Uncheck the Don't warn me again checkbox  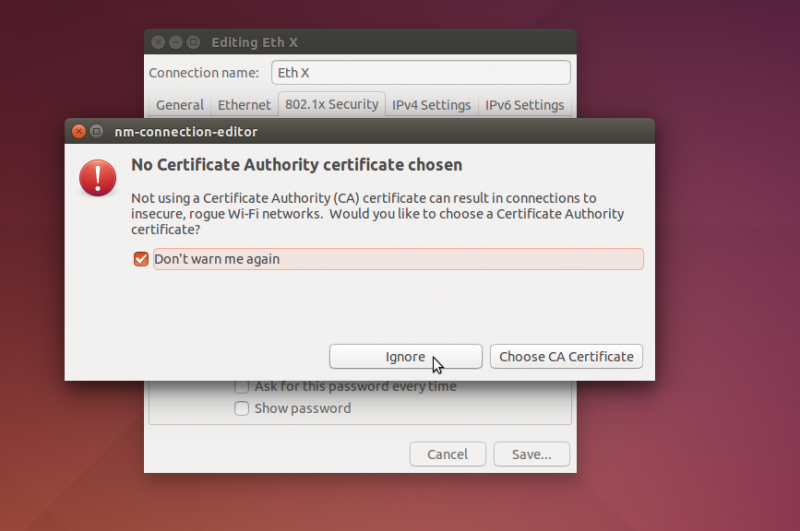point(141,259)
